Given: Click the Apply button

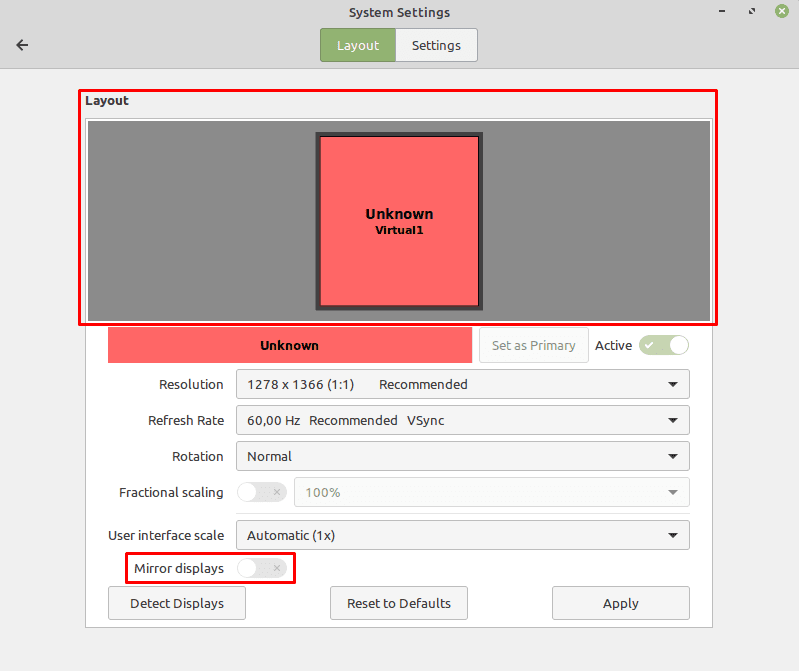Looking at the screenshot, I should coord(621,603).
